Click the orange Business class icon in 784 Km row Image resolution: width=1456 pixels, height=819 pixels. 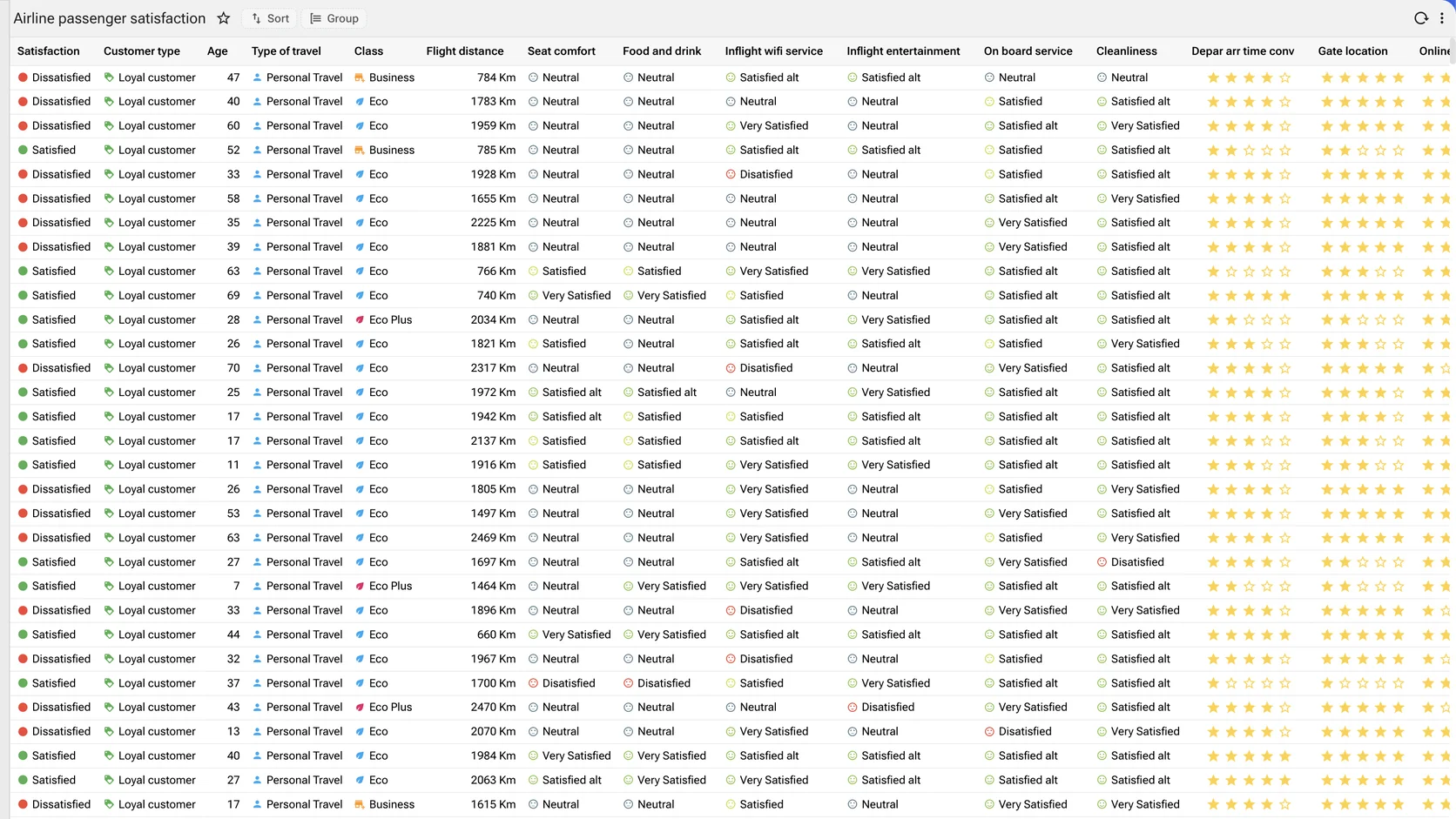pos(360,77)
